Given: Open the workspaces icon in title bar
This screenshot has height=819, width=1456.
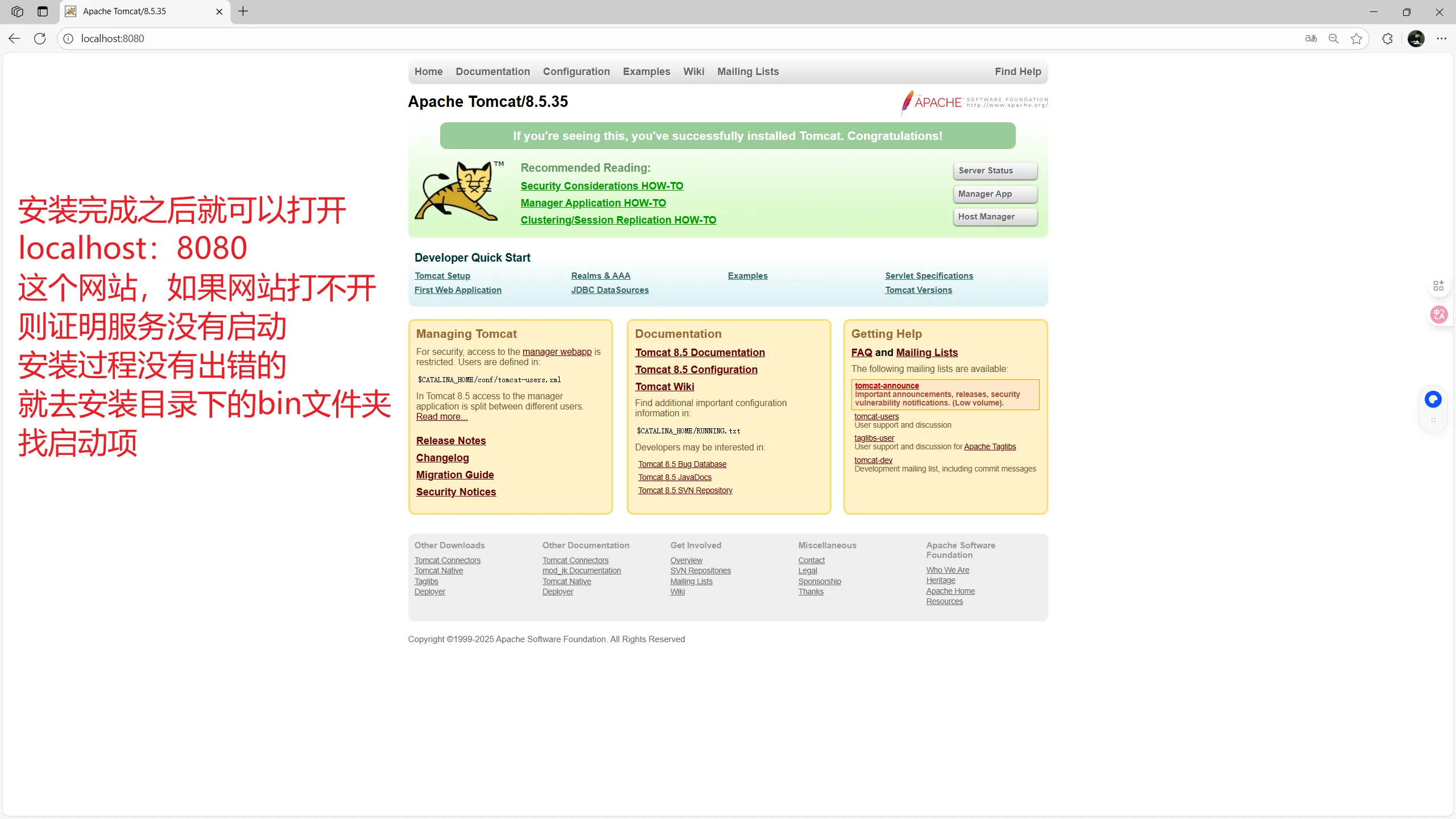Looking at the screenshot, I should 18,11.
